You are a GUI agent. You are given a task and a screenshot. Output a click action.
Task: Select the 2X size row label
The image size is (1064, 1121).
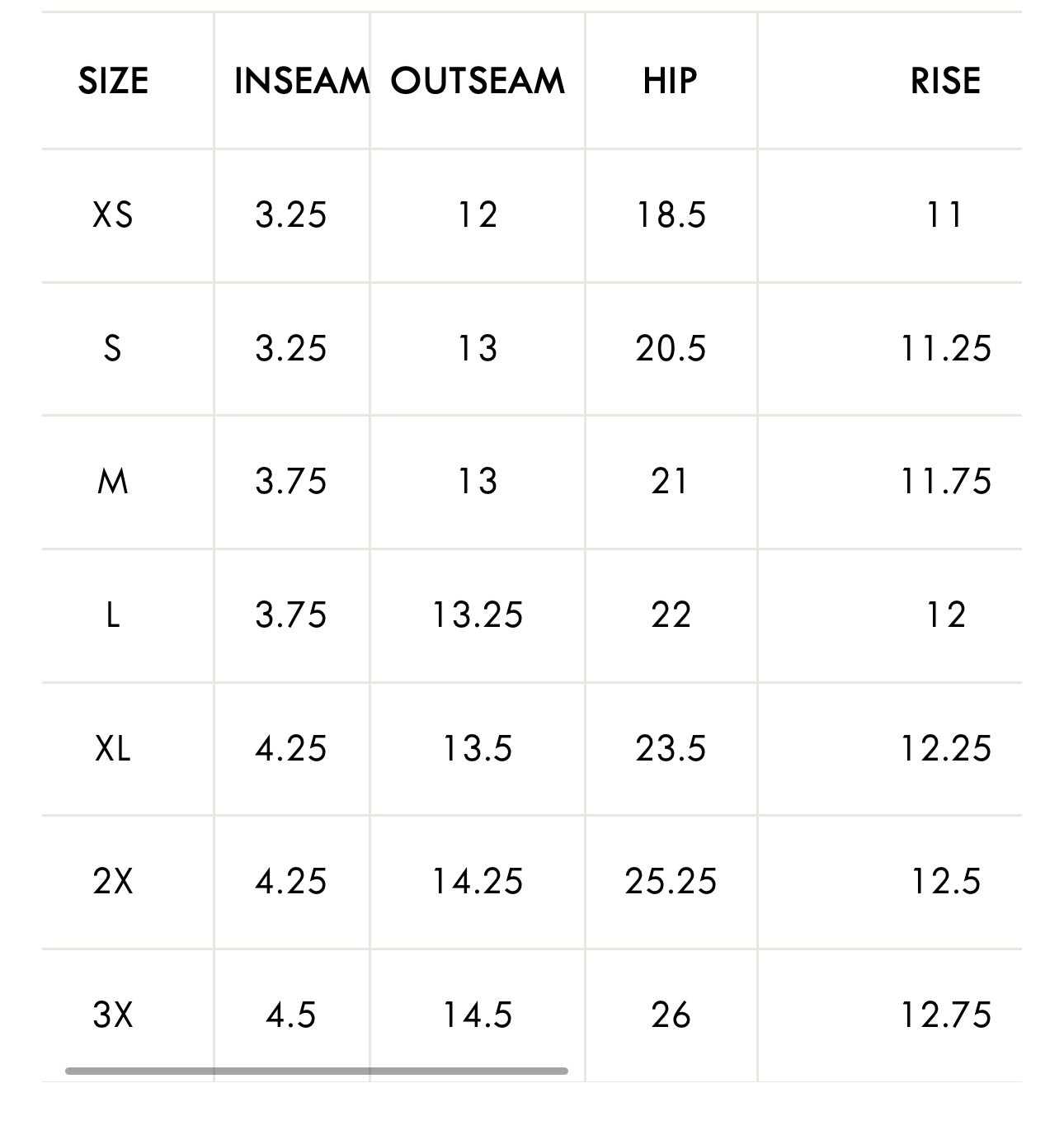pyautogui.click(x=113, y=882)
